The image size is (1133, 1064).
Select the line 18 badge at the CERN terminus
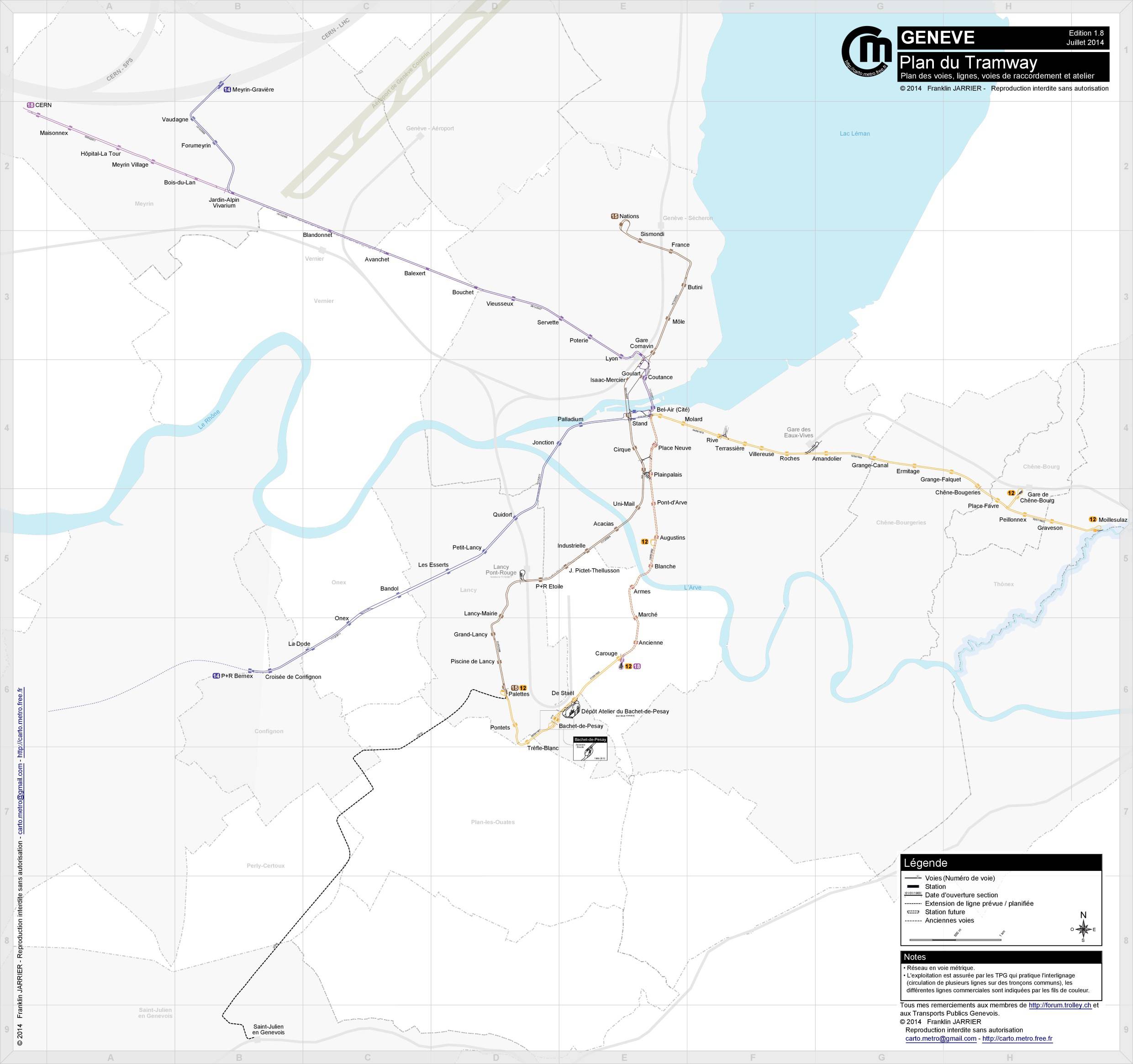click(x=30, y=105)
